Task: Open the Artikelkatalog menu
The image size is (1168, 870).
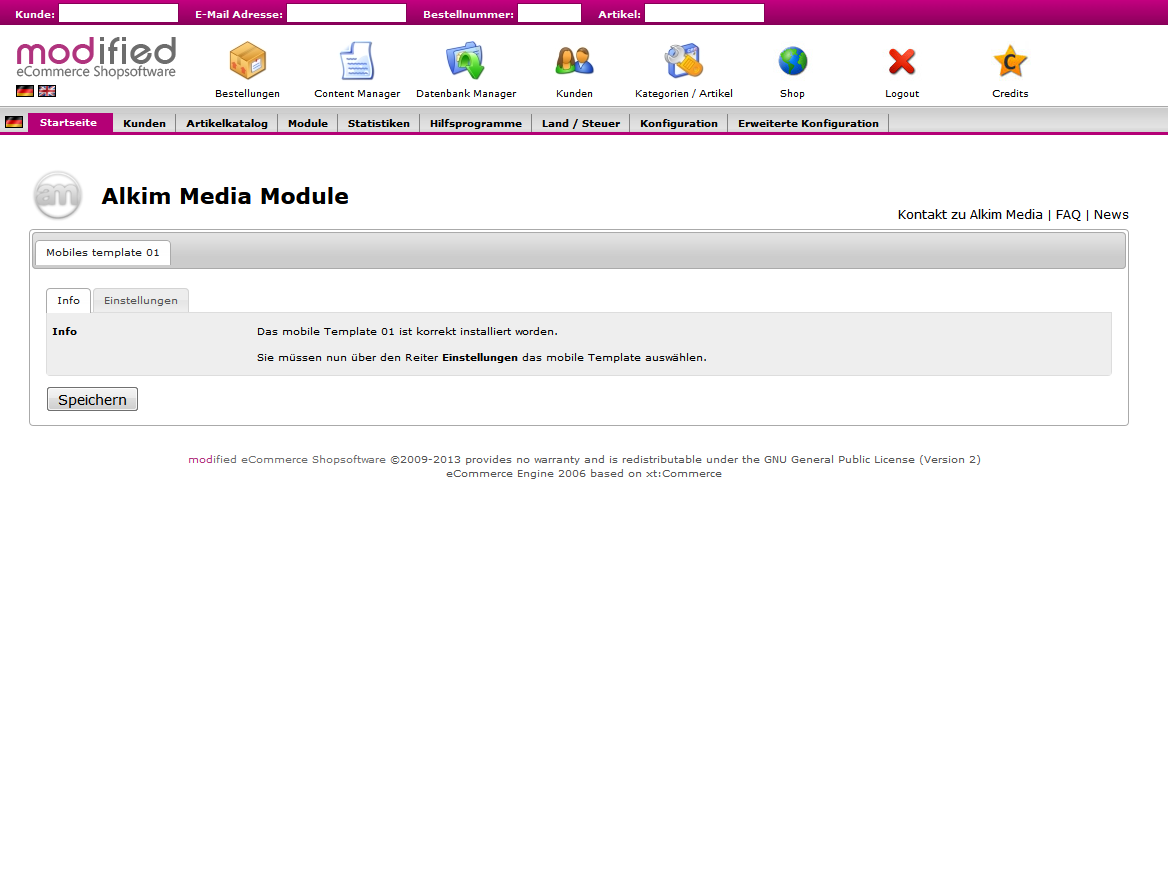Action: tap(227, 124)
